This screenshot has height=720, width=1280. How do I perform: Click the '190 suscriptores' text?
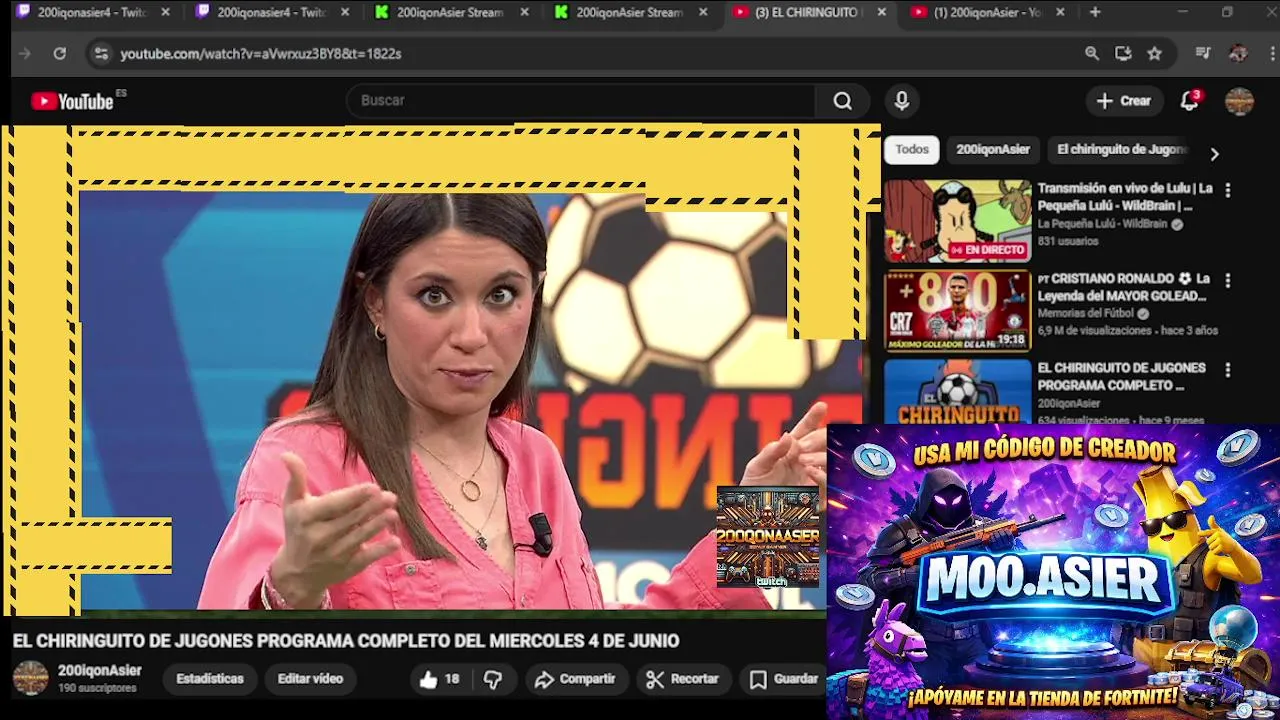click(97, 689)
